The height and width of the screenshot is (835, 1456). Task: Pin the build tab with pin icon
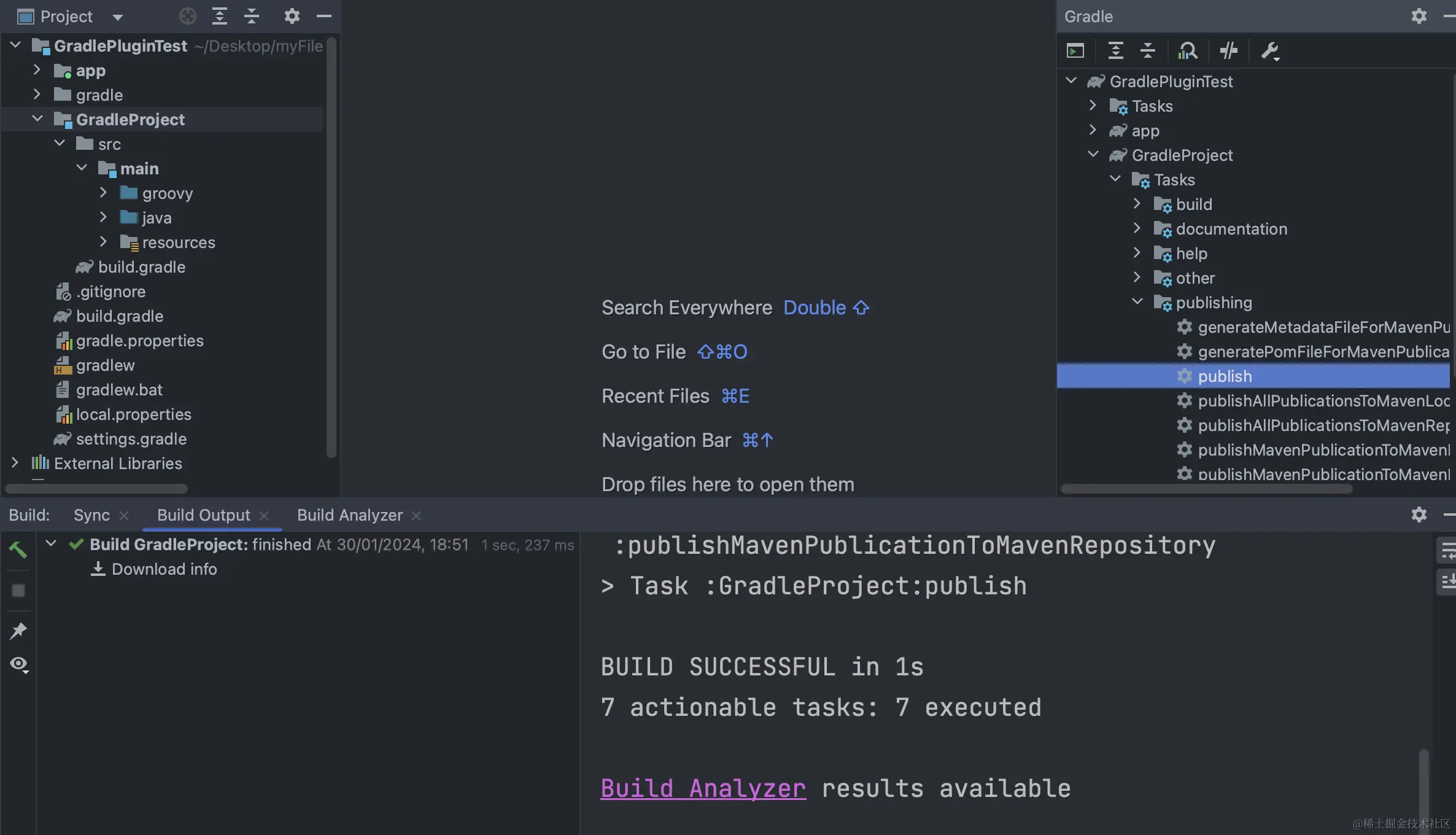18,631
